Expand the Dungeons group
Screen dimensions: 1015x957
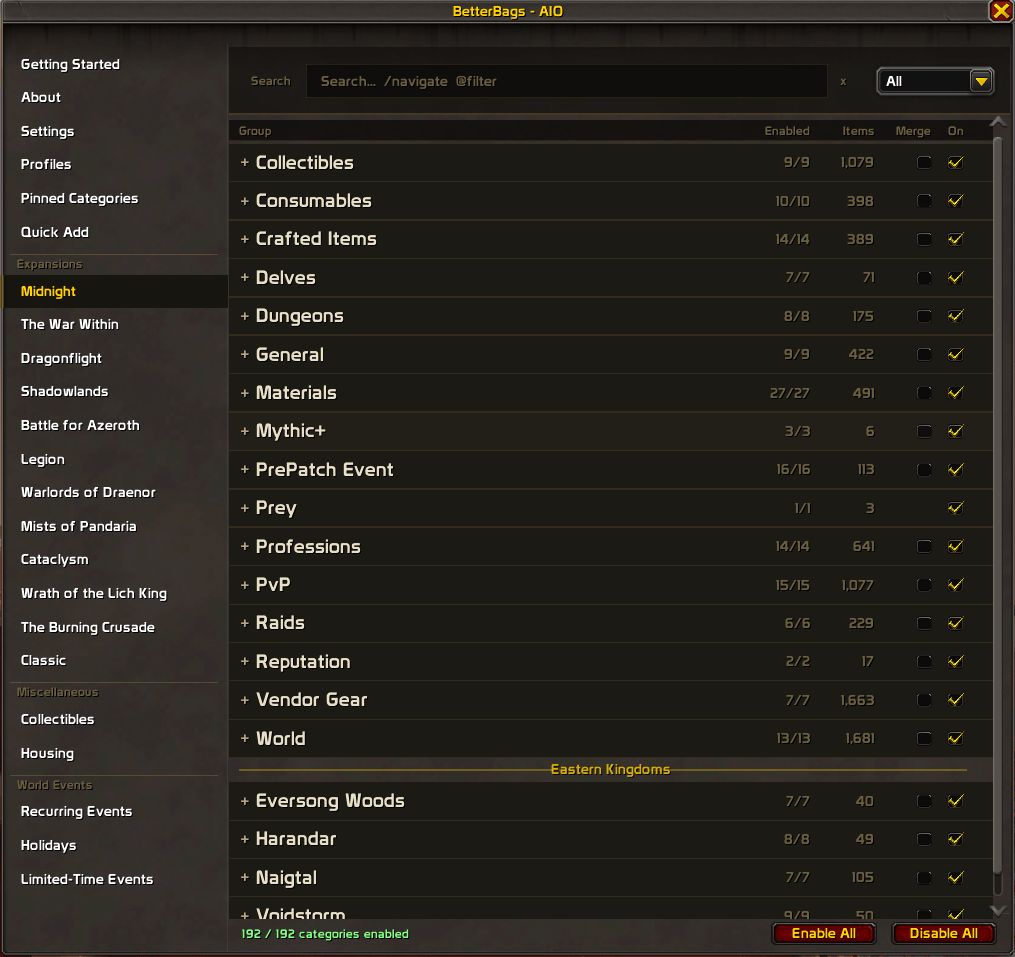tap(245, 316)
